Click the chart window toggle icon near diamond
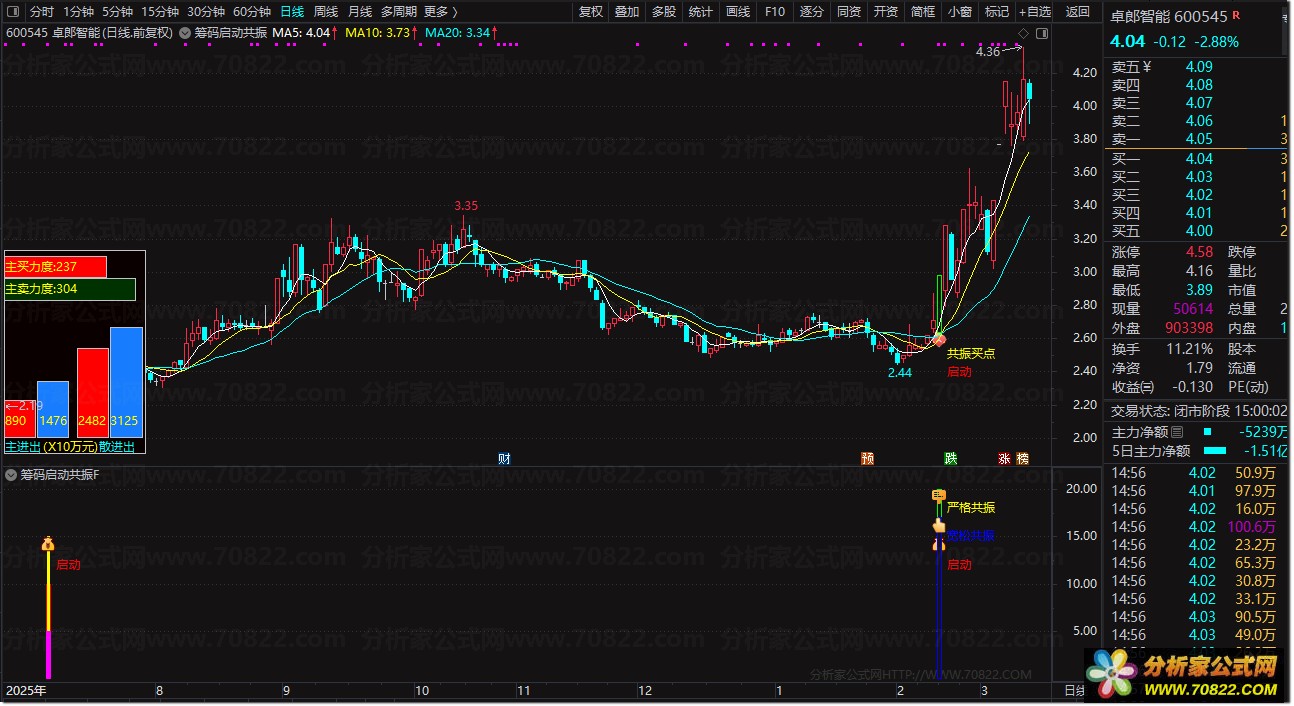Image resolution: width=1294 pixels, height=706 pixels. click(1041, 33)
